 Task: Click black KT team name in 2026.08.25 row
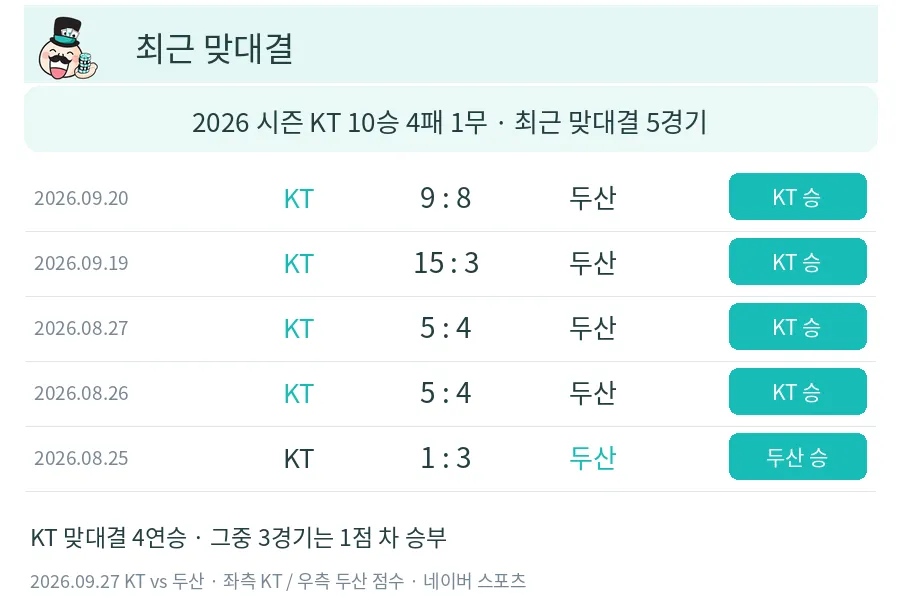point(298,459)
